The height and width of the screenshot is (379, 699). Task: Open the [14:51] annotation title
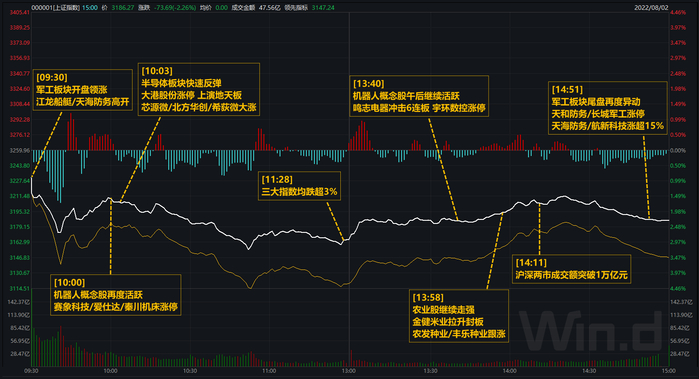567,90
